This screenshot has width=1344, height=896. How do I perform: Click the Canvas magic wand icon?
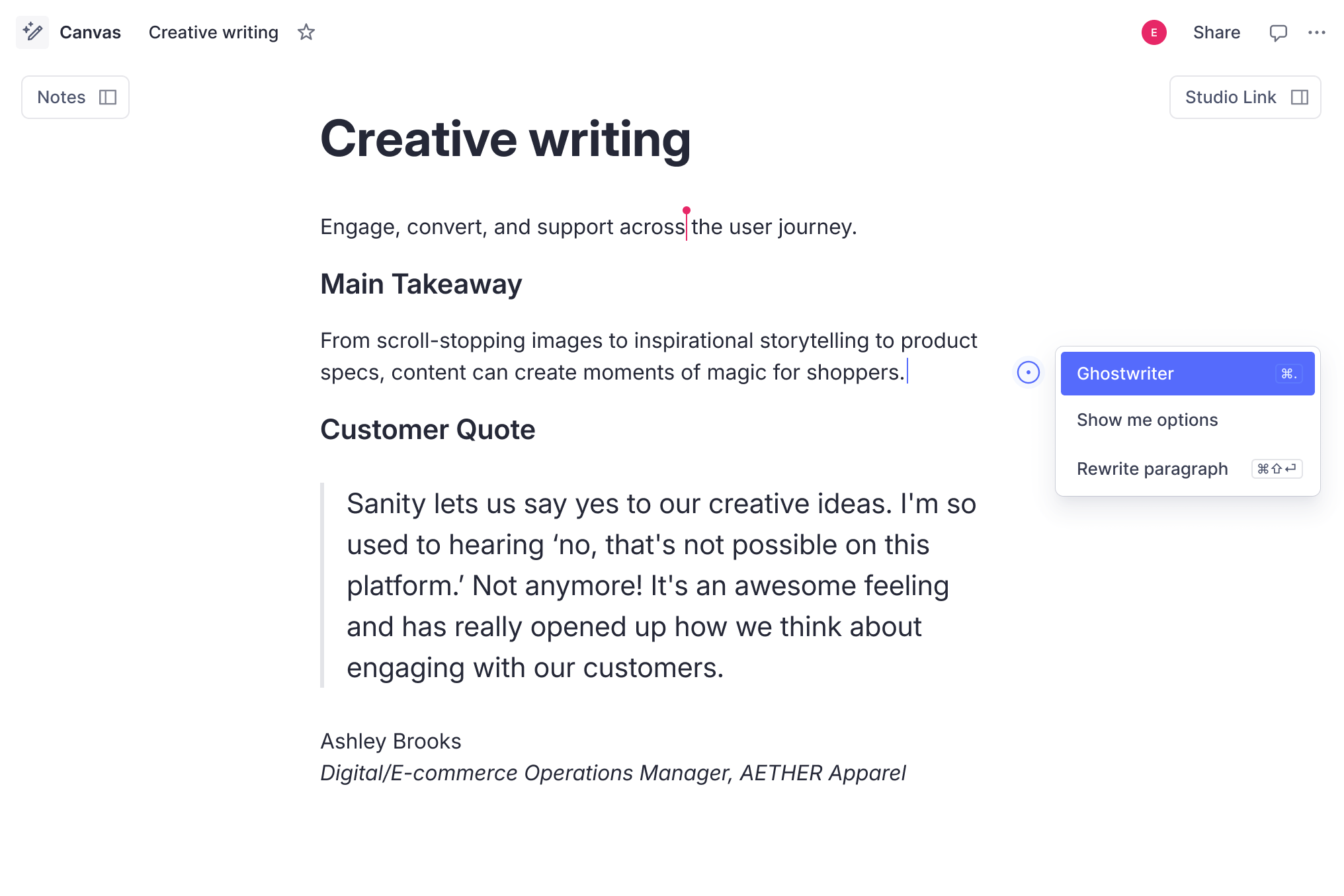pyautogui.click(x=32, y=32)
